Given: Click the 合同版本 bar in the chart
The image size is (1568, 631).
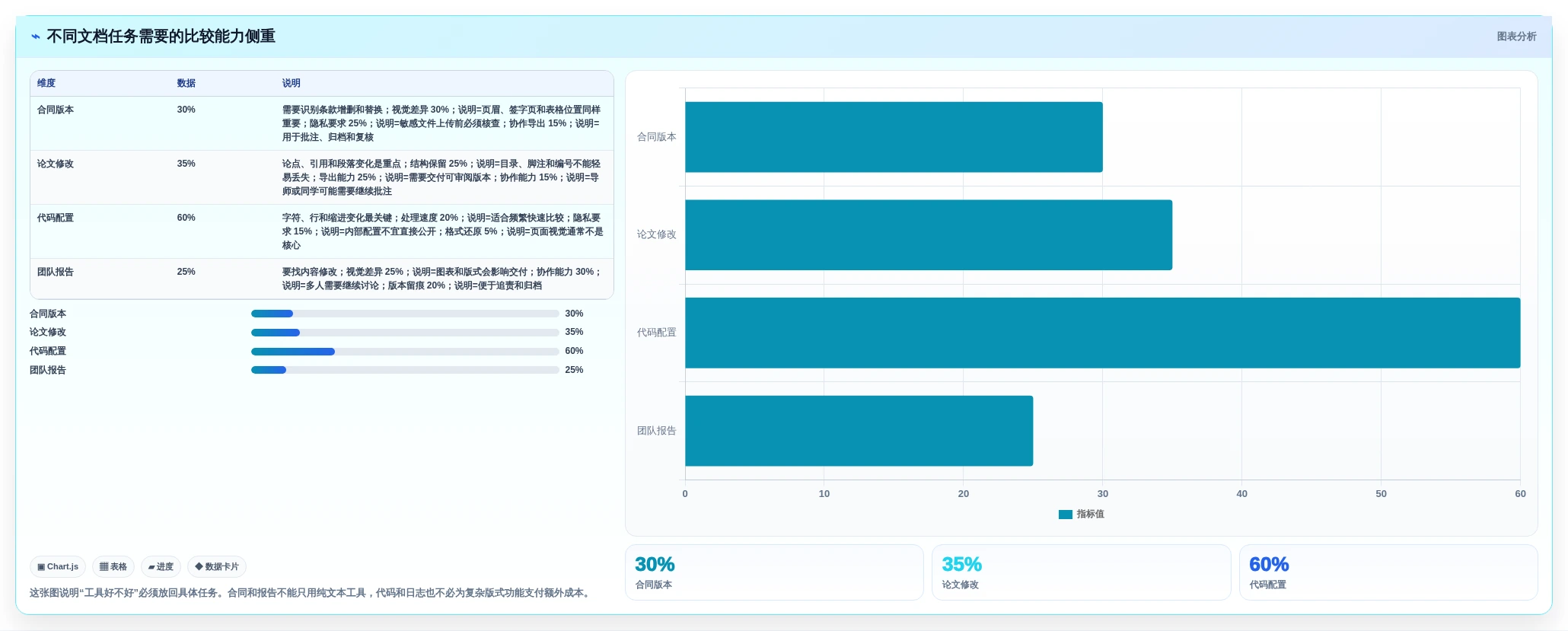Looking at the screenshot, I should pos(894,137).
